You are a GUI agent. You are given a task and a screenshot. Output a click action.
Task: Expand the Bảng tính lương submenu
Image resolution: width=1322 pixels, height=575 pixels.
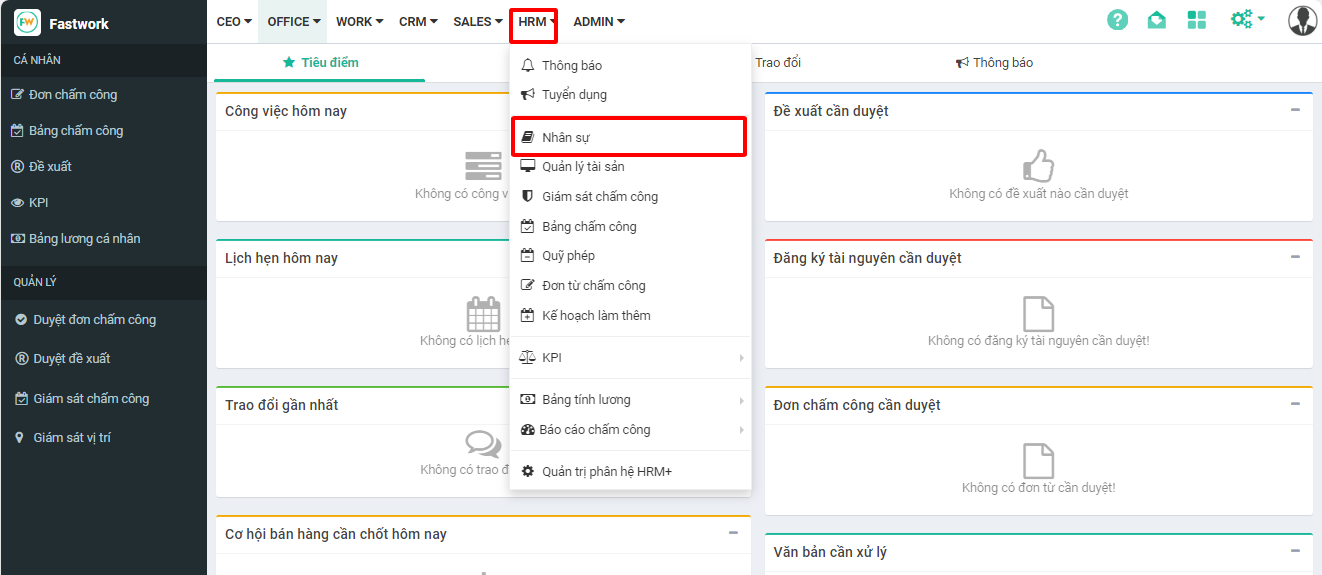pos(631,400)
